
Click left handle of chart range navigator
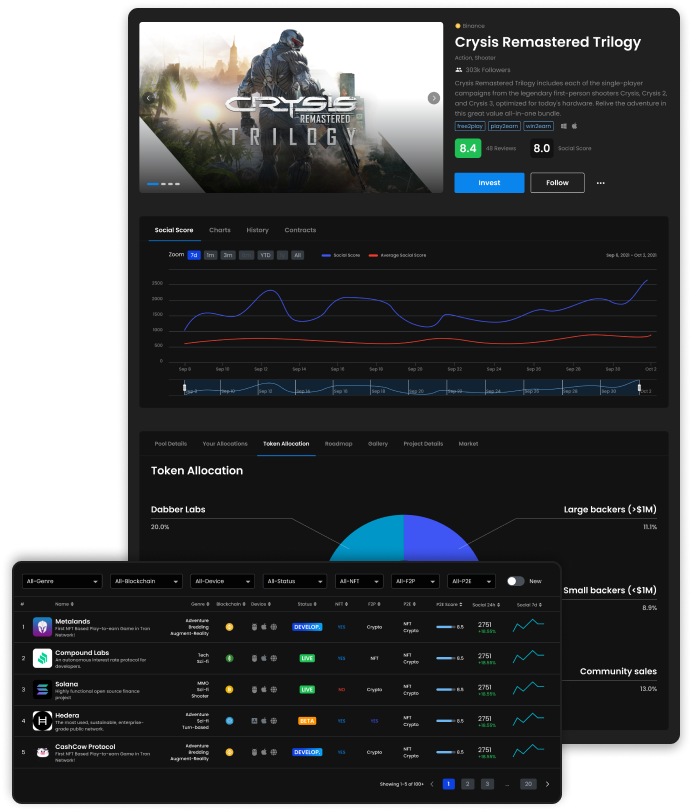(184, 387)
